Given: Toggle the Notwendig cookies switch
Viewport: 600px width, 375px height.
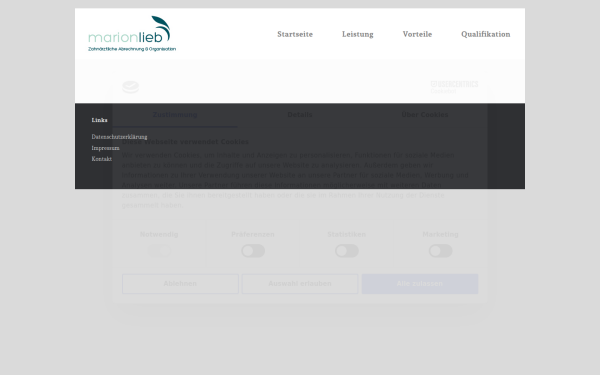Looking at the screenshot, I should coord(159,251).
